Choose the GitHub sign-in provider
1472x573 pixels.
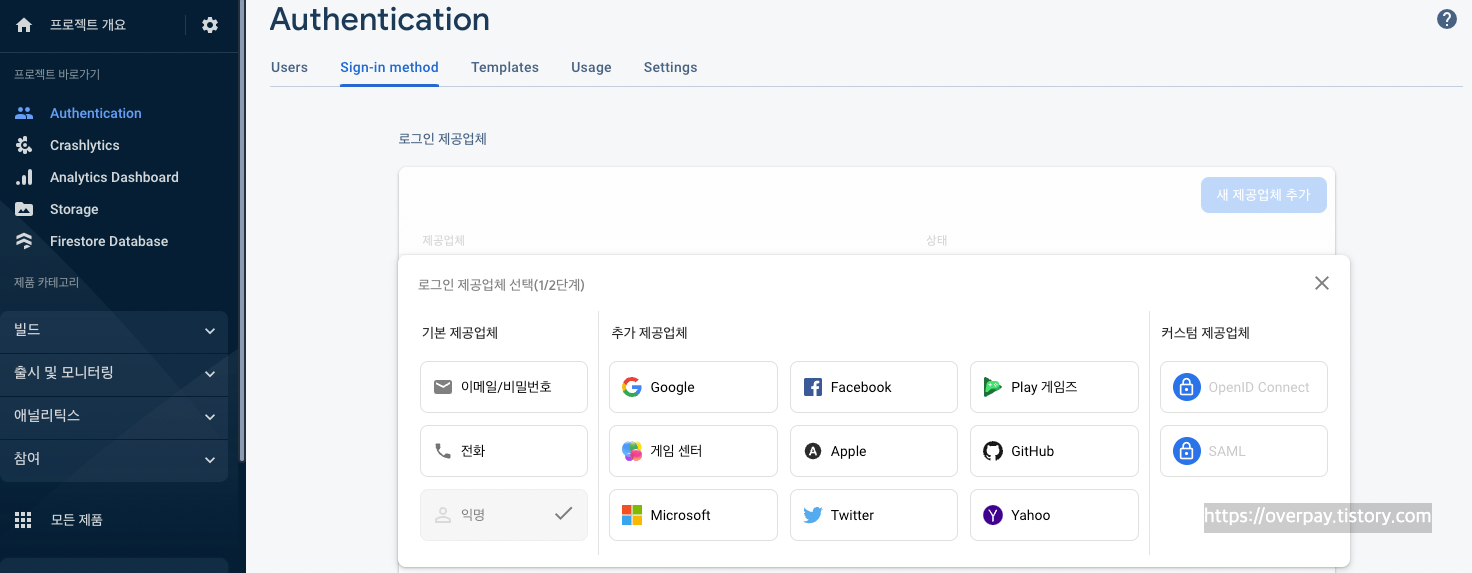[x=1054, y=451]
